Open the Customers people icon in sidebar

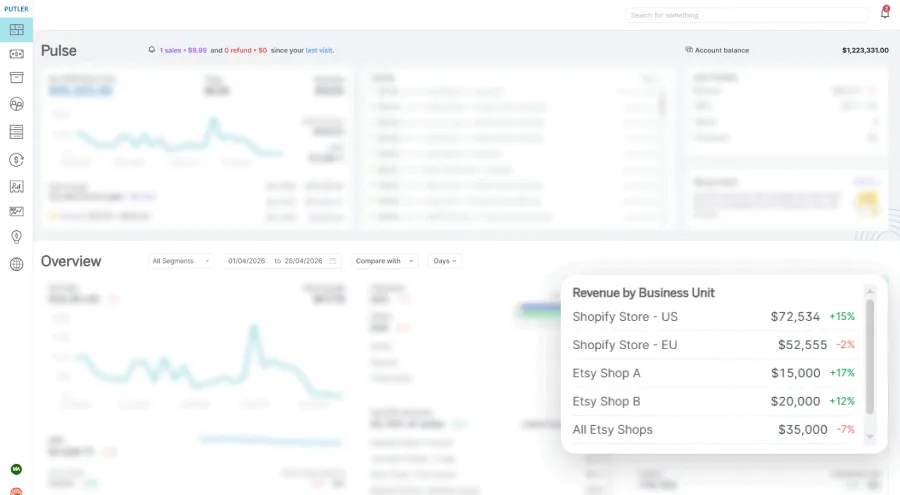pyautogui.click(x=16, y=105)
